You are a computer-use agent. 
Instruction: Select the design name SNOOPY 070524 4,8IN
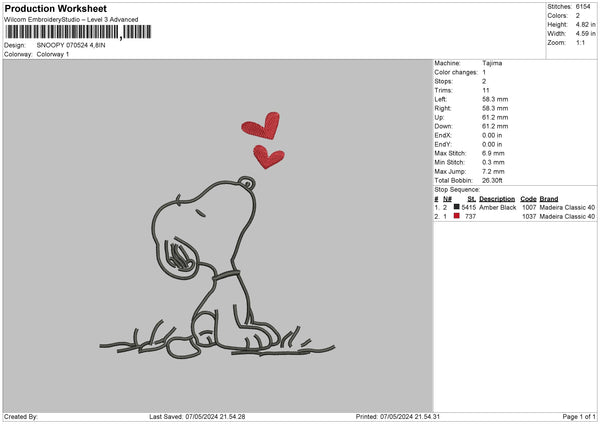(71, 45)
